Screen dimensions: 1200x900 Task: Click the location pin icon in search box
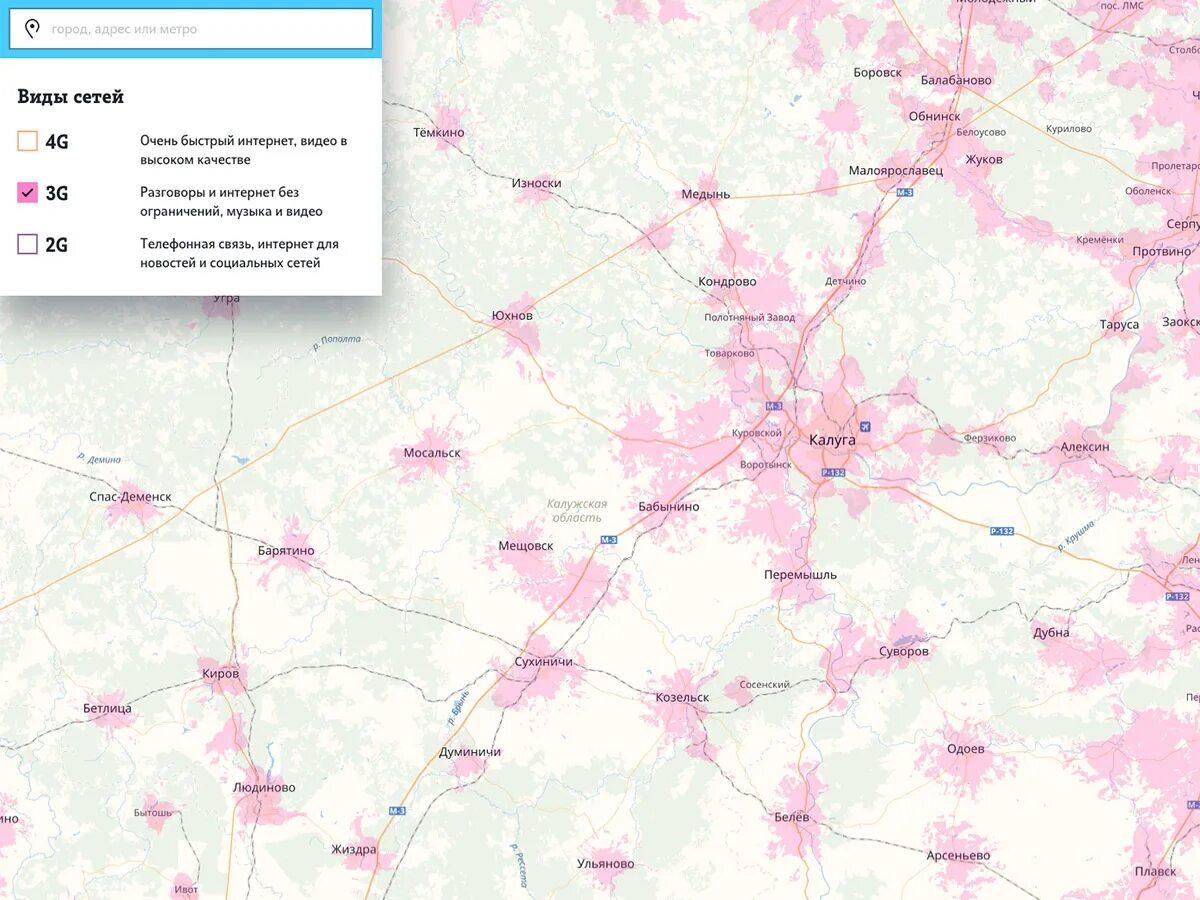click(32, 29)
